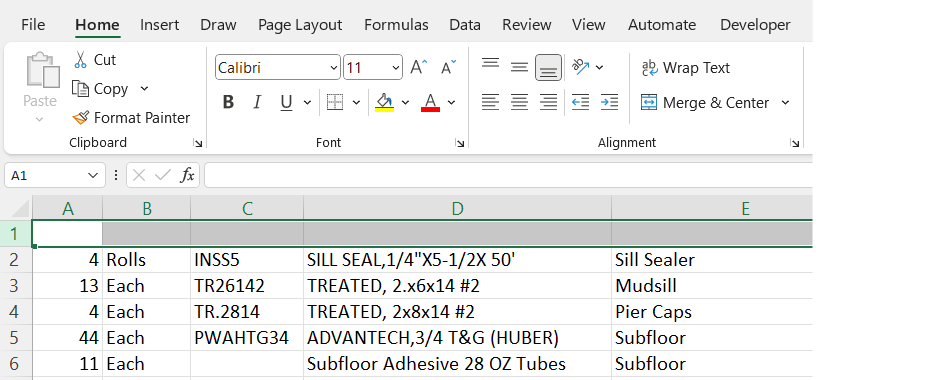Screen dimensions: 943x380
Task: Click the Increase Indent icon
Action: click(x=609, y=103)
